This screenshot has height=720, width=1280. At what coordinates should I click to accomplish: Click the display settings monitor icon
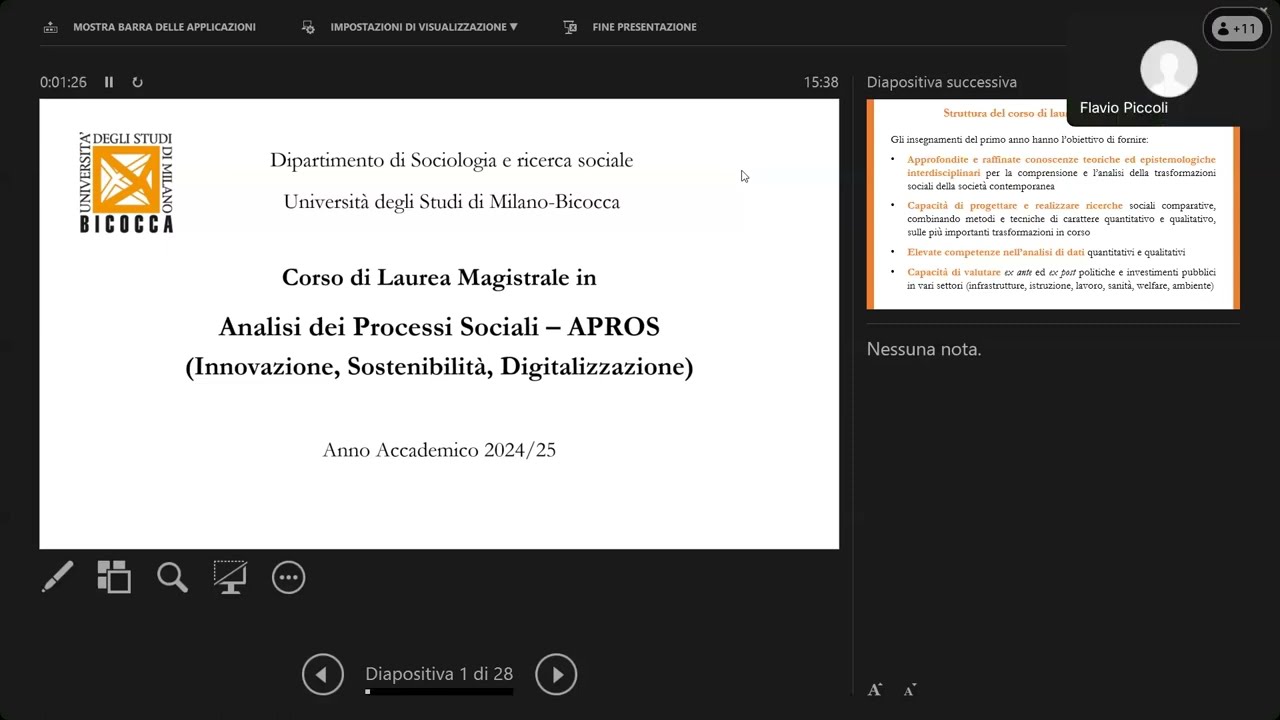pyautogui.click(x=308, y=27)
